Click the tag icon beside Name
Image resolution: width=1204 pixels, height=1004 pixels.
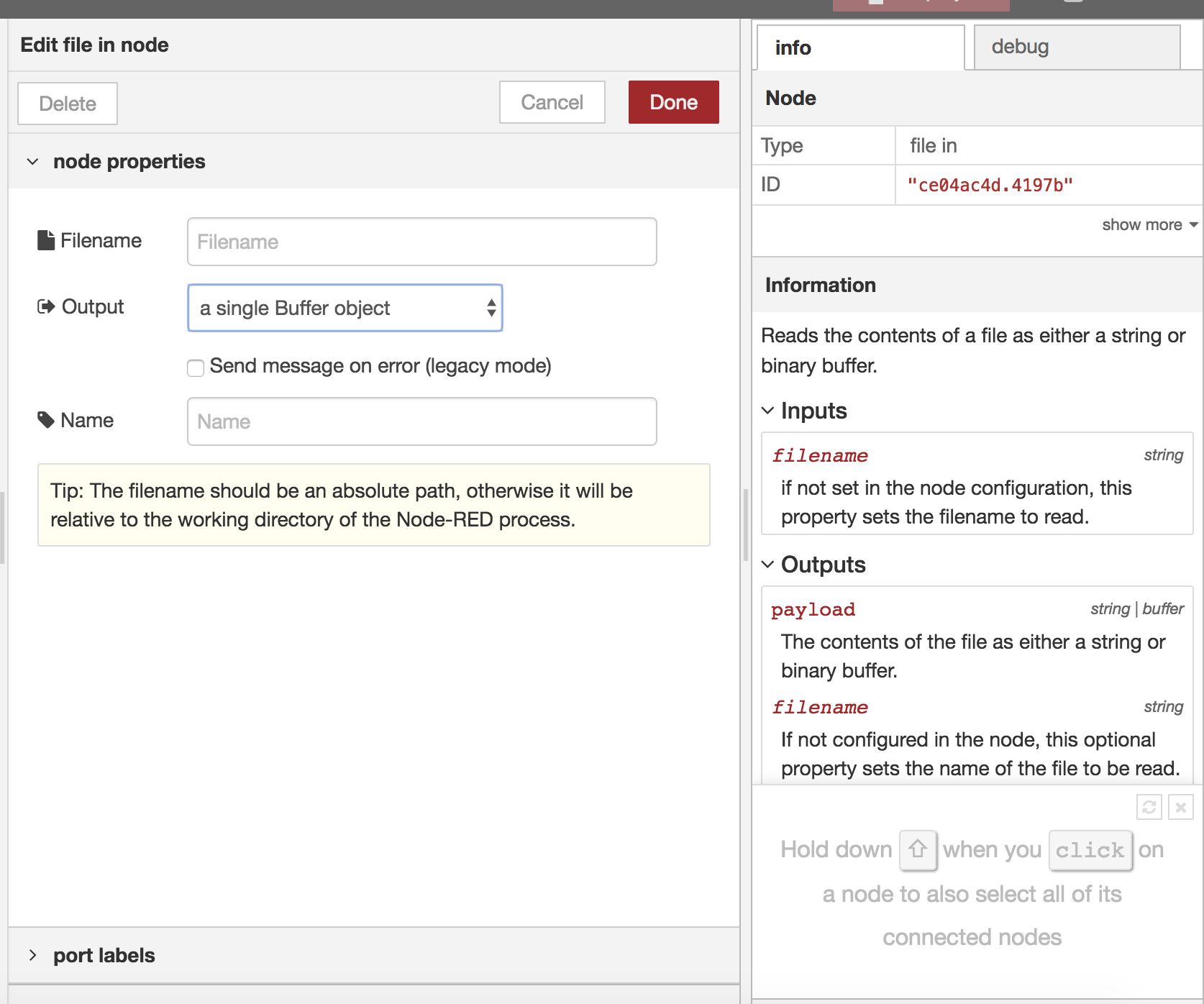[x=45, y=419]
